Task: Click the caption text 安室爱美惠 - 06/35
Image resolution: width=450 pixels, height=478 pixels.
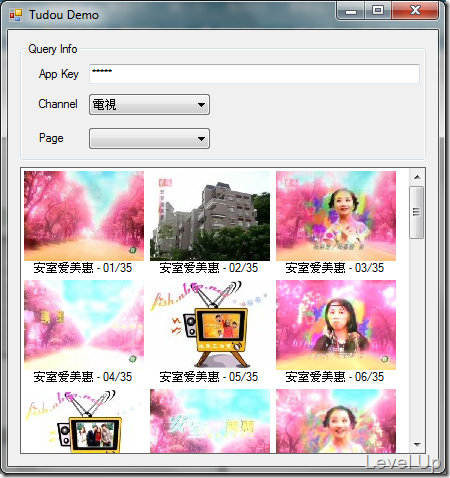Action: [335, 377]
